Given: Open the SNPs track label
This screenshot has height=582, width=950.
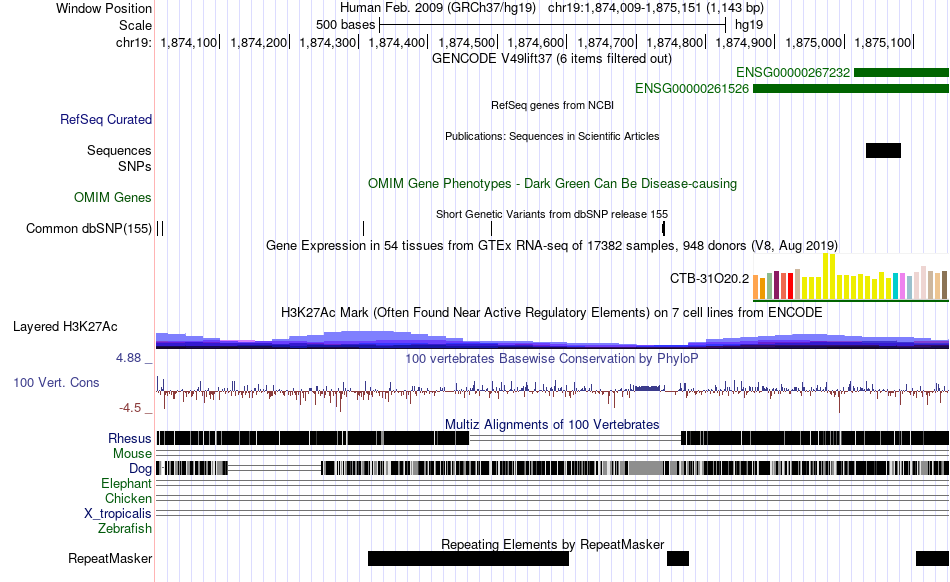Looking at the screenshot, I should pos(135,166).
